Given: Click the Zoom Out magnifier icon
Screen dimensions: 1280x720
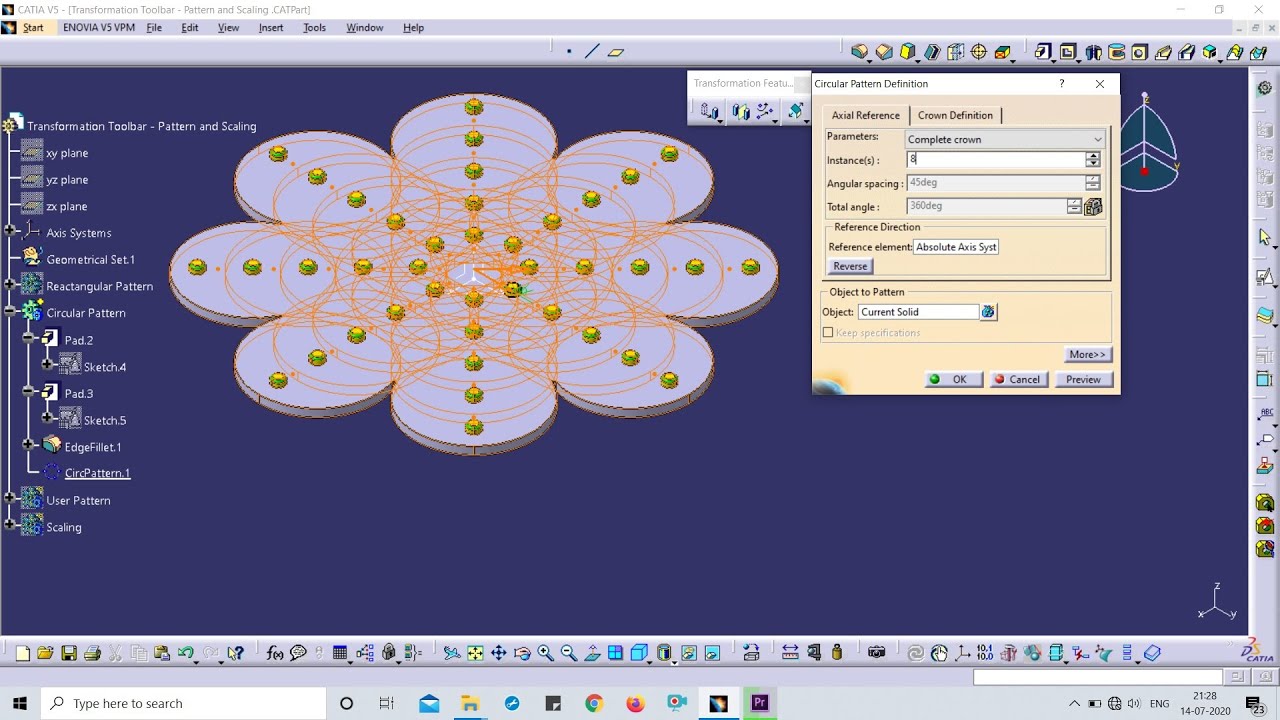Looking at the screenshot, I should 568,653.
